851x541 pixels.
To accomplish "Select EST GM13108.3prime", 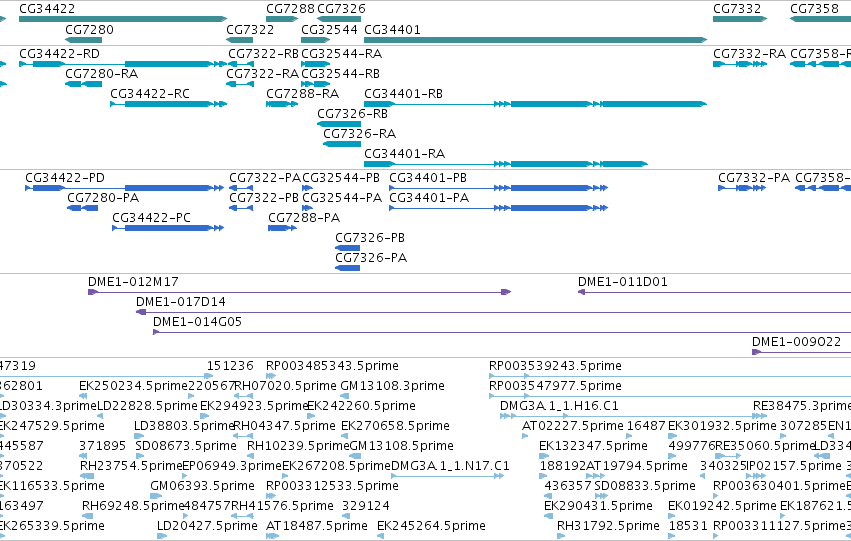I will point(343,396).
